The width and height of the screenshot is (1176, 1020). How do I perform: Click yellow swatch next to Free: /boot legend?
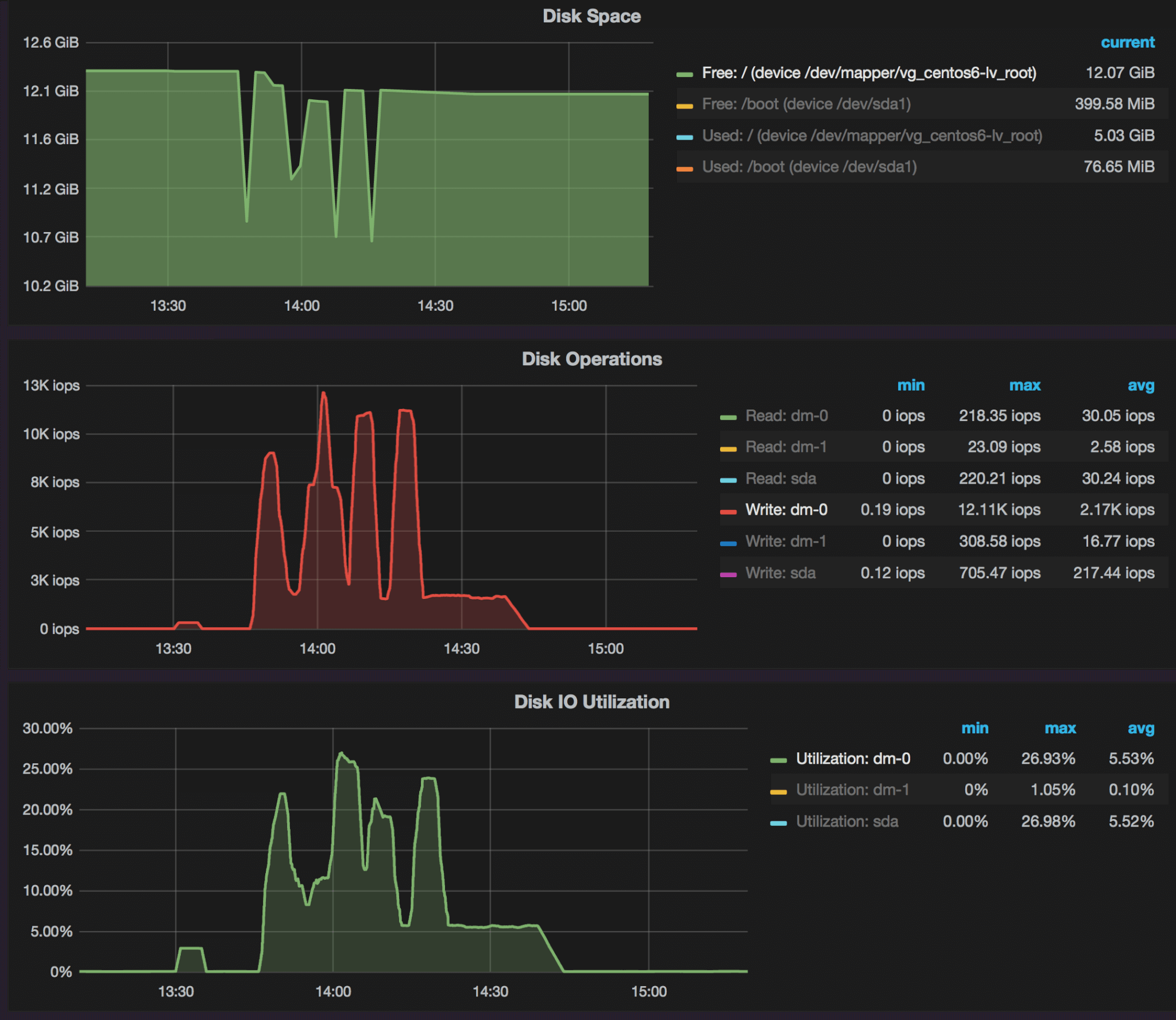click(684, 106)
